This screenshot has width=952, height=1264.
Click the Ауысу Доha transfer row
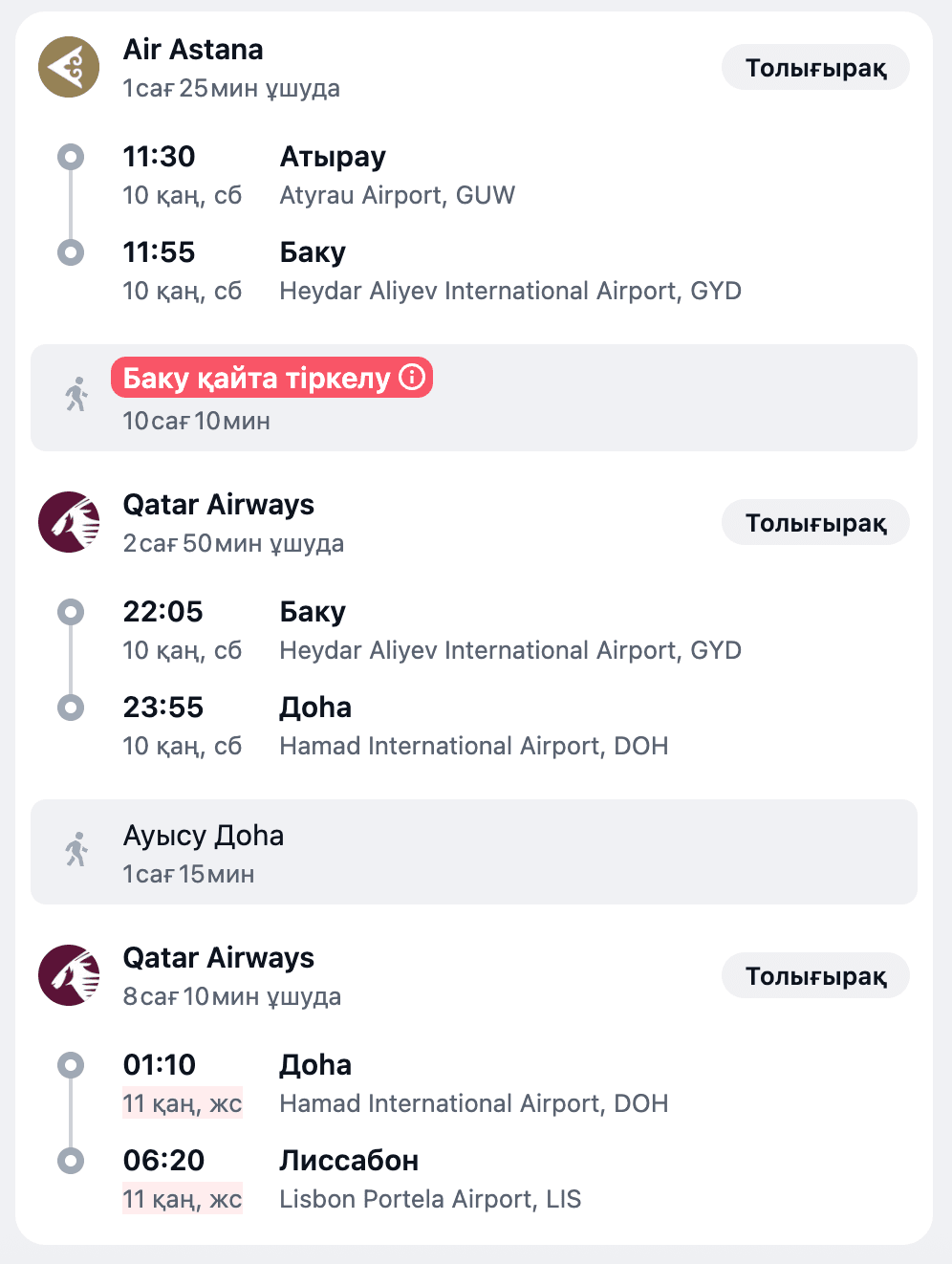click(x=474, y=852)
